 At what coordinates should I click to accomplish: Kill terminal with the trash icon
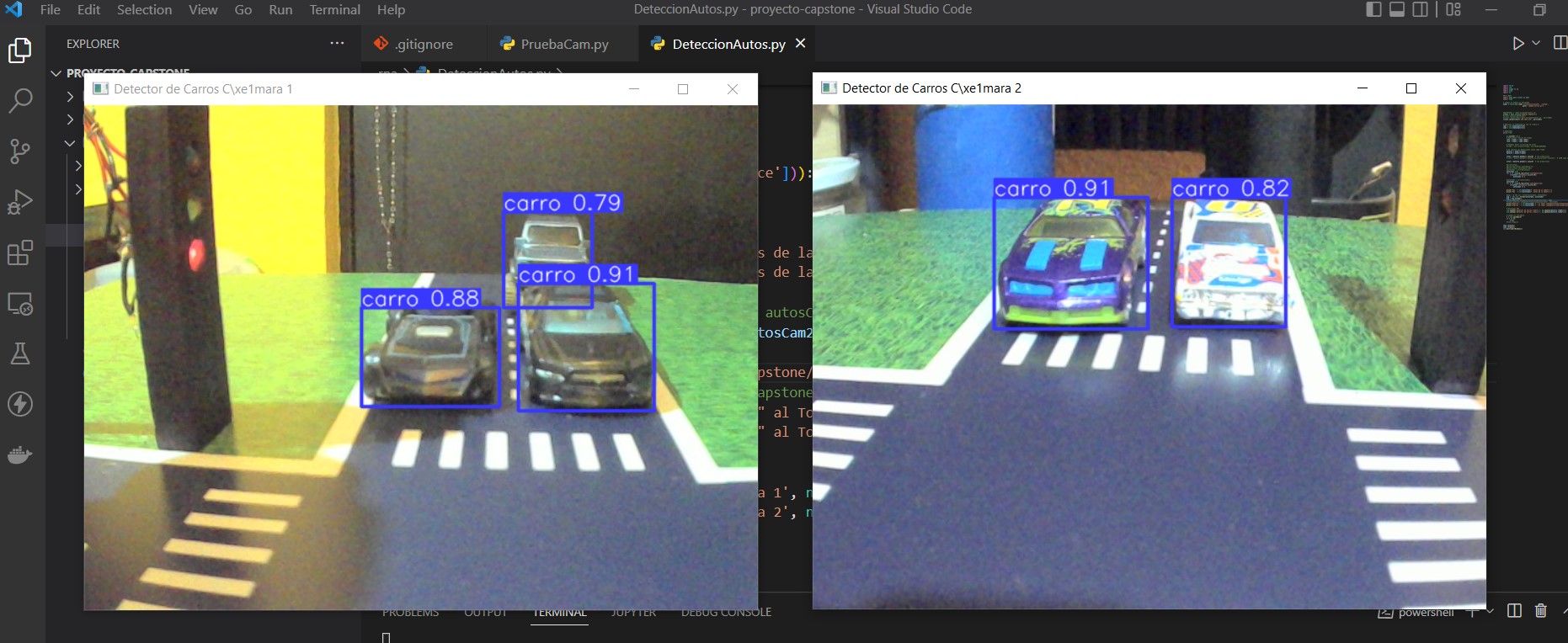point(1540,611)
